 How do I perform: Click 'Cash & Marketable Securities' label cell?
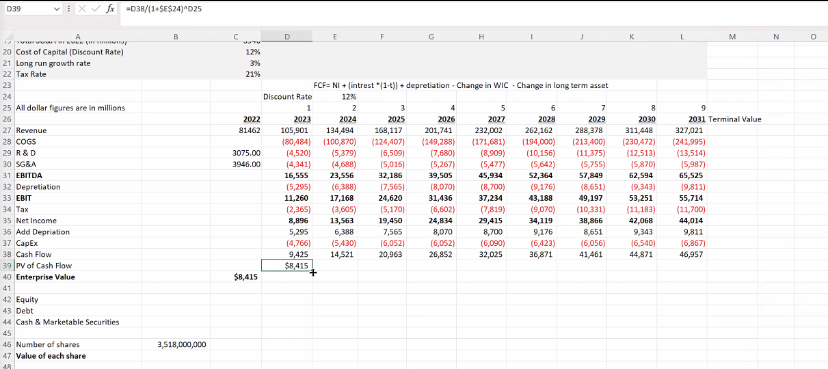78,322
